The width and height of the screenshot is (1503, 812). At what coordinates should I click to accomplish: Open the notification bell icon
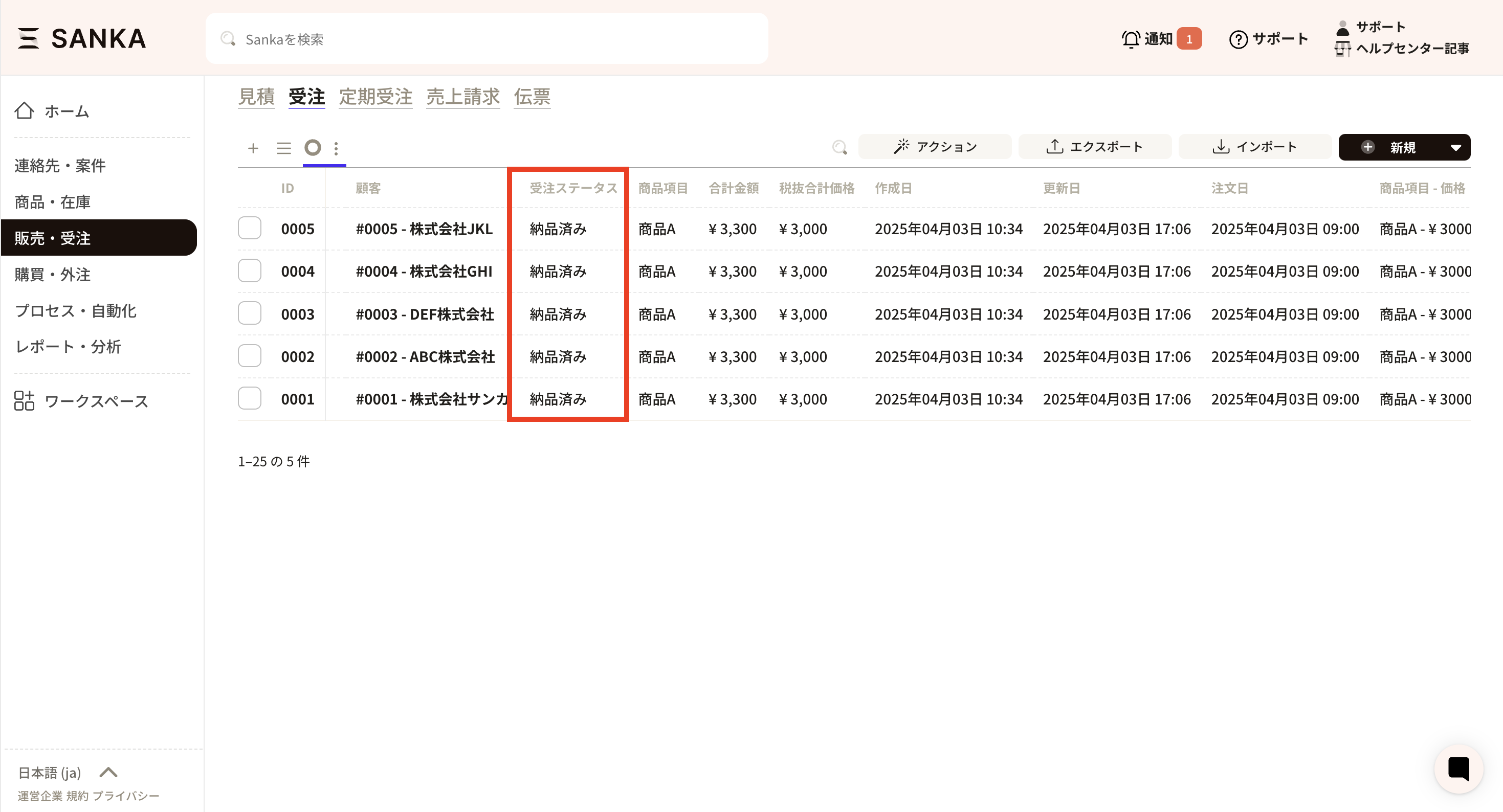tap(1130, 39)
